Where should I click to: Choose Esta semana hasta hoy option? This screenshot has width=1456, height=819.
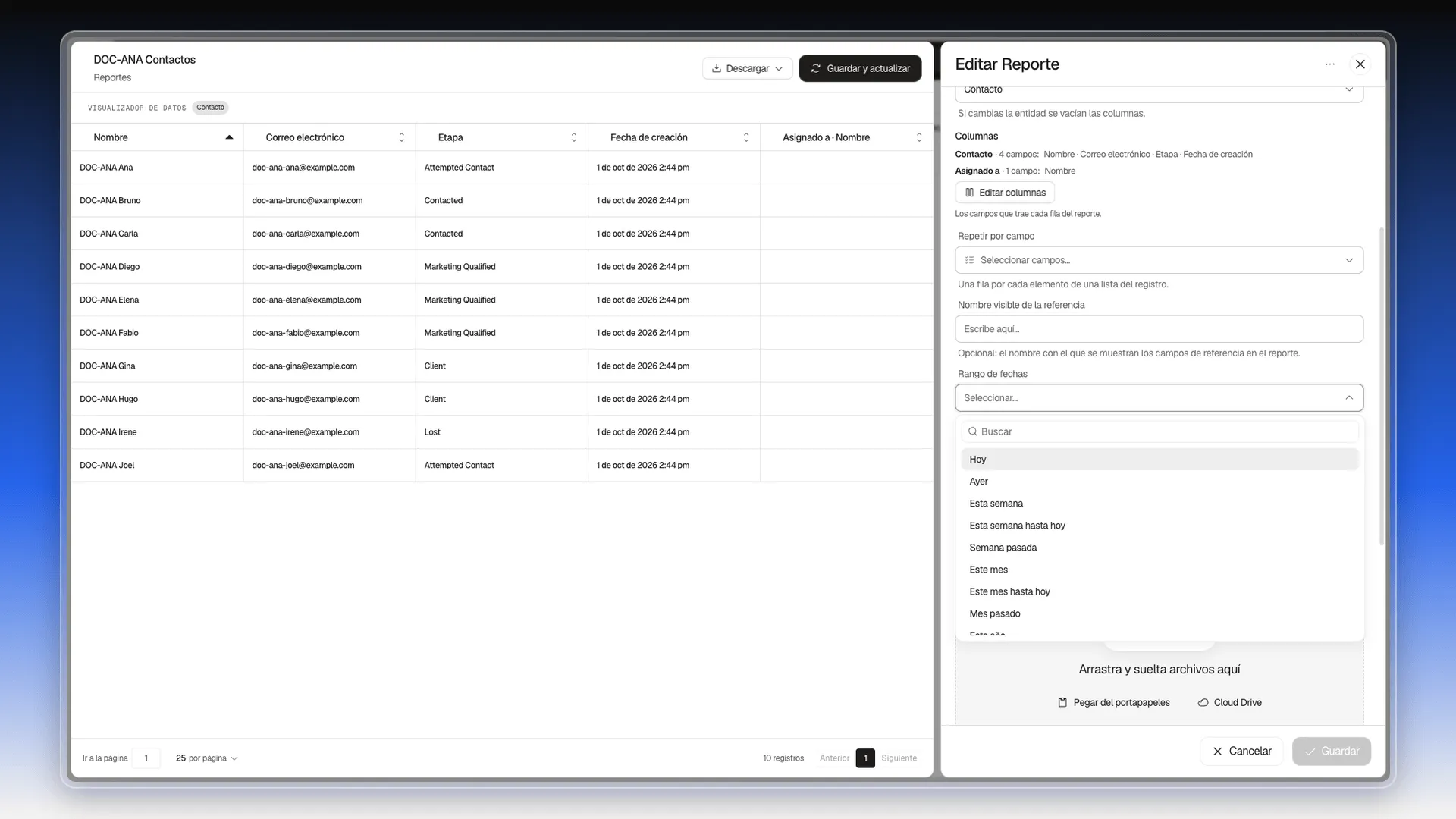point(1159,526)
